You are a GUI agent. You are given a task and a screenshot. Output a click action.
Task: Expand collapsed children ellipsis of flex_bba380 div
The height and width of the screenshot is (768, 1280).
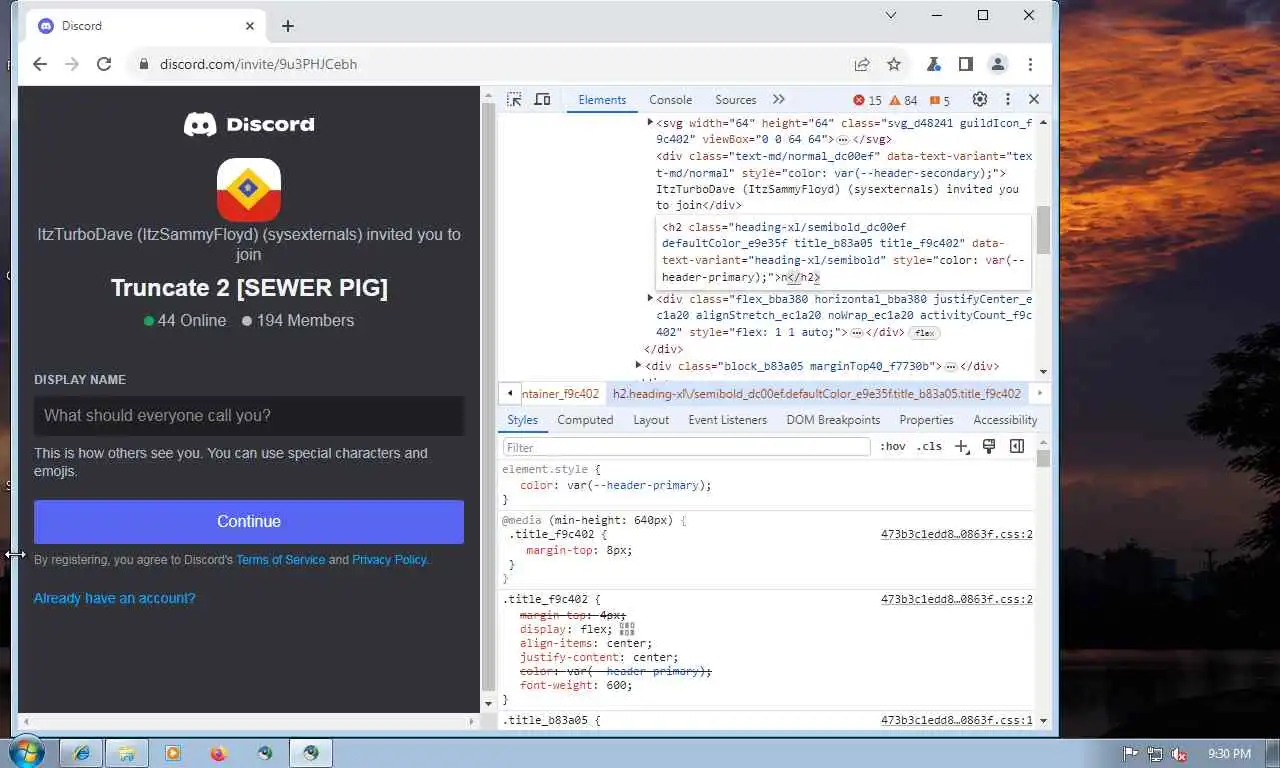857,332
